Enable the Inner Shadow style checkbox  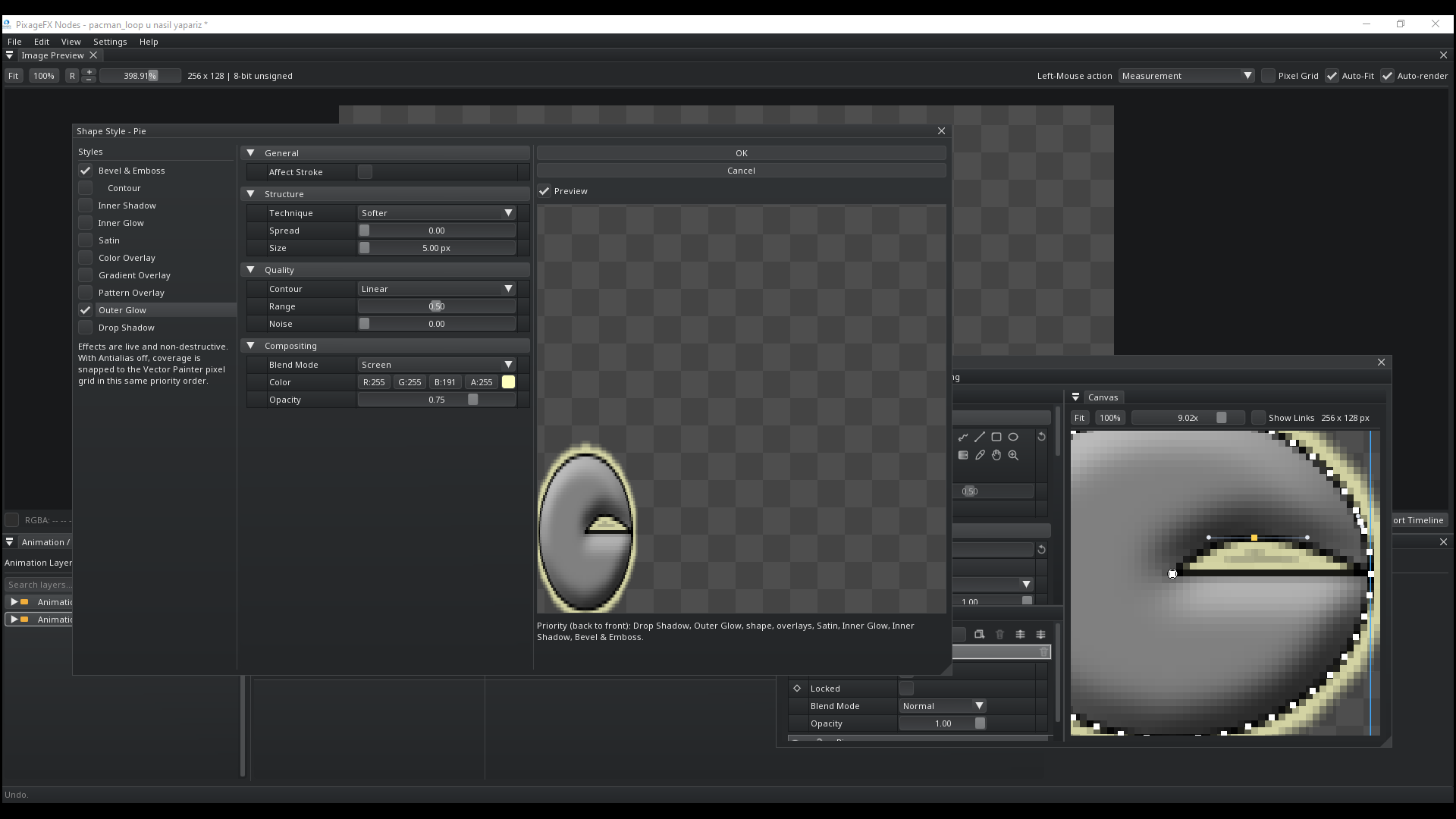point(86,206)
